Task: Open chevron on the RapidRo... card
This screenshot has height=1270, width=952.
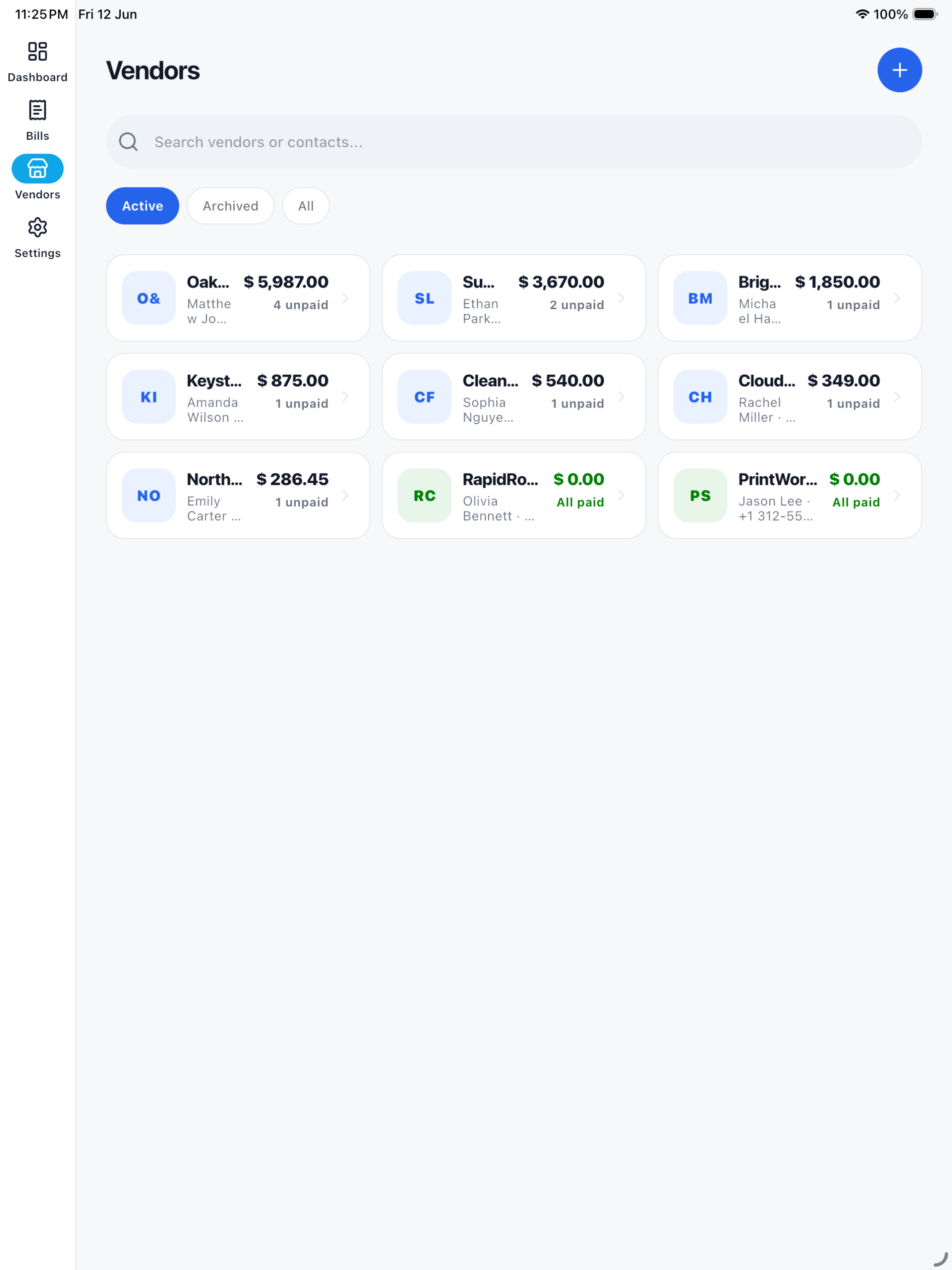Action: point(621,496)
